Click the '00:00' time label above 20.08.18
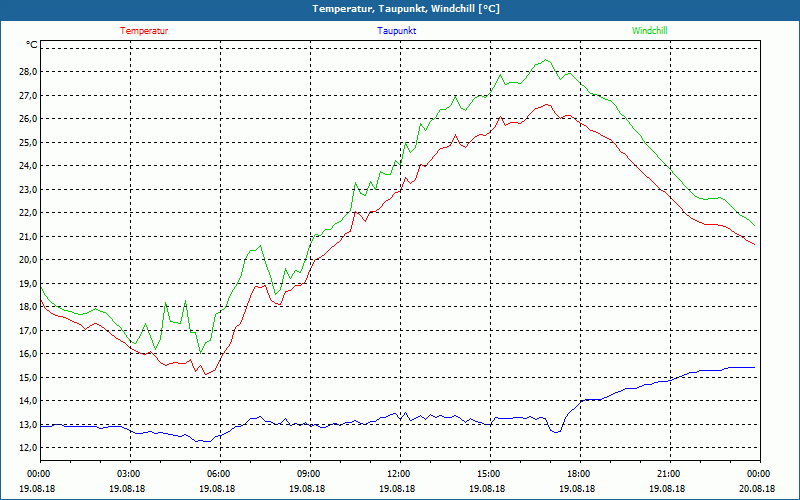 [x=757, y=474]
